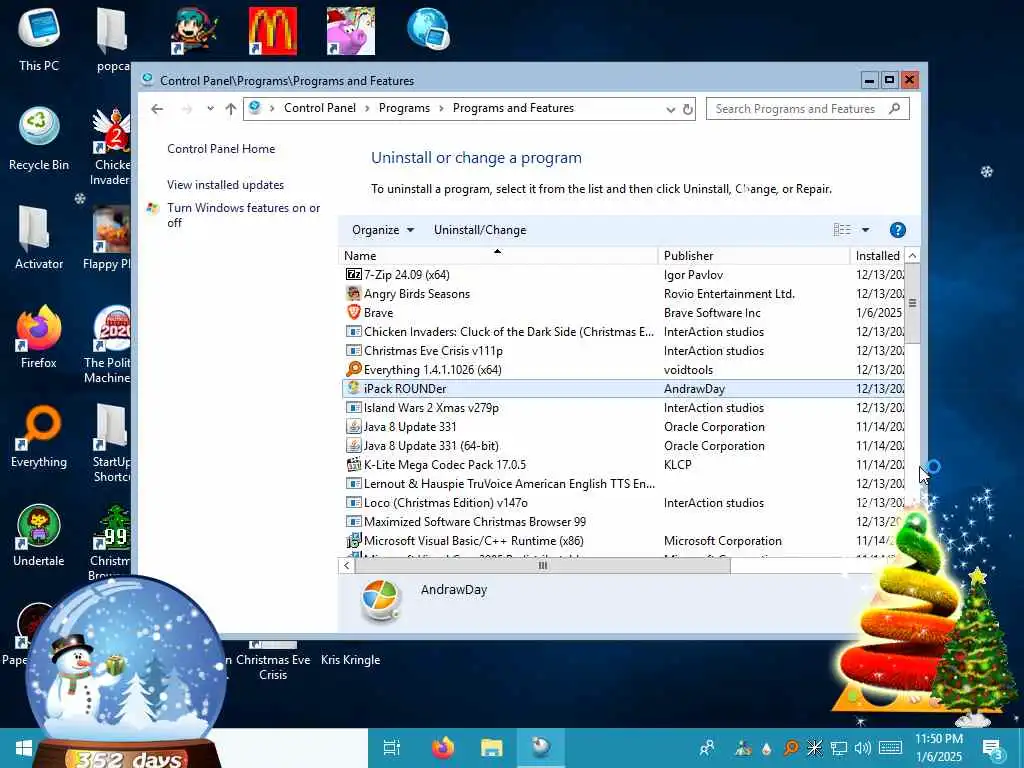Expand the breadcrumb chevron after Programs

[x=441, y=108]
